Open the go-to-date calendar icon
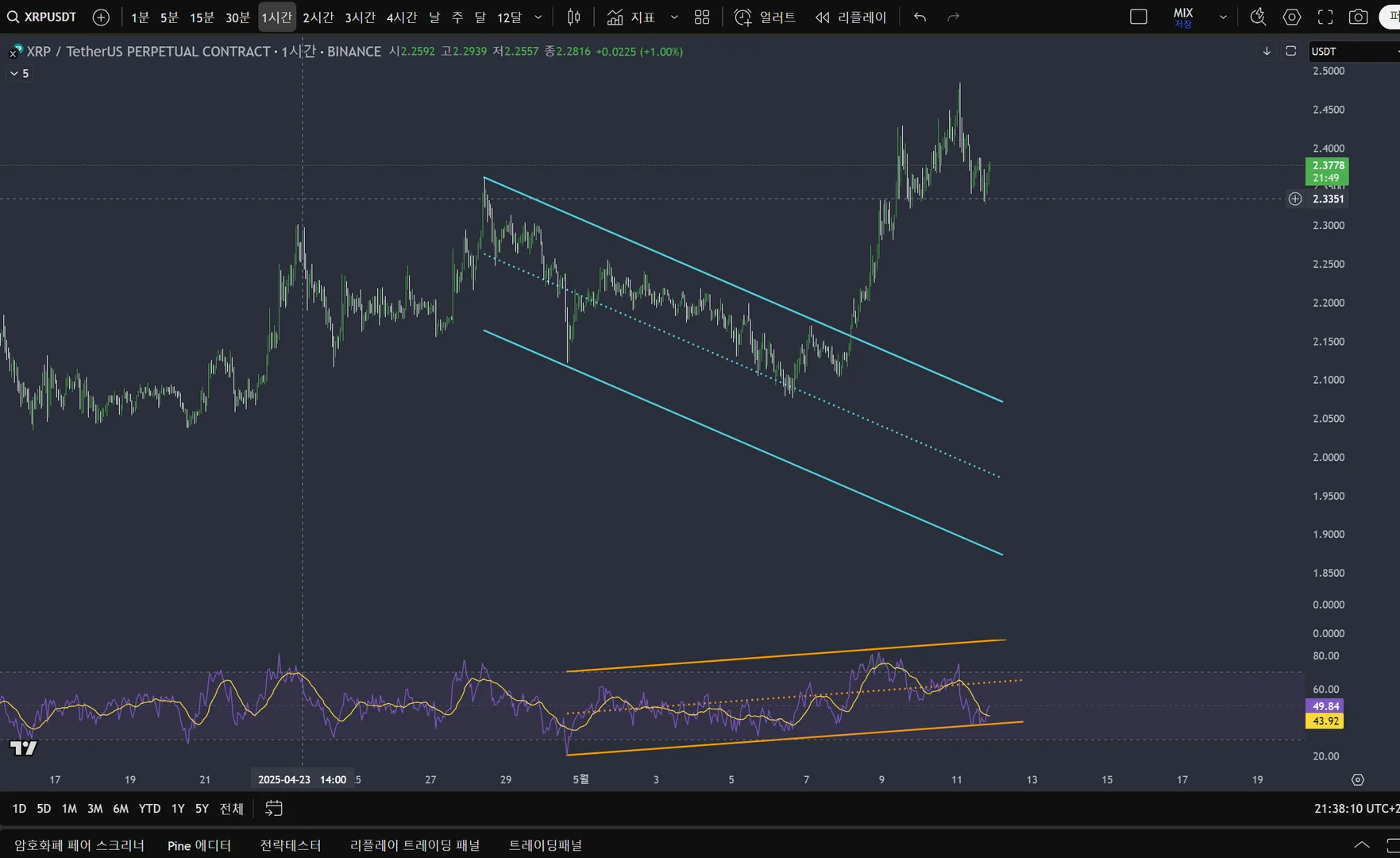This screenshot has width=1400, height=858. pos(274,808)
